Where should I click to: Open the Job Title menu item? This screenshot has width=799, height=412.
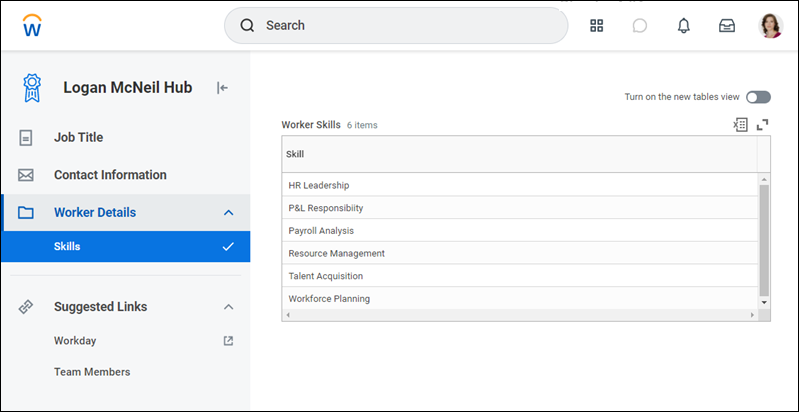(125, 138)
